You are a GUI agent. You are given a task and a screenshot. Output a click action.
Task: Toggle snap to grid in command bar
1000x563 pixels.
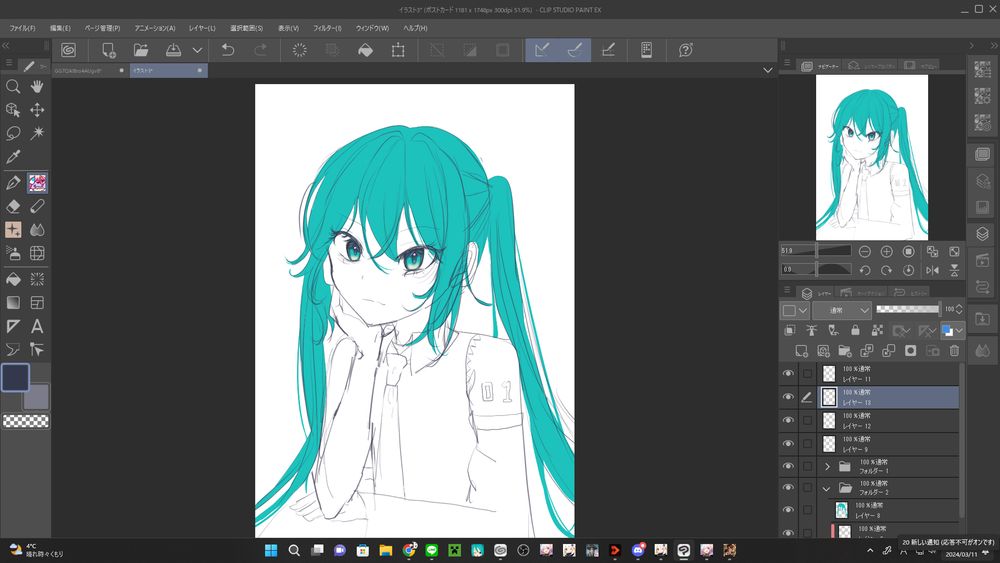tap(608, 50)
